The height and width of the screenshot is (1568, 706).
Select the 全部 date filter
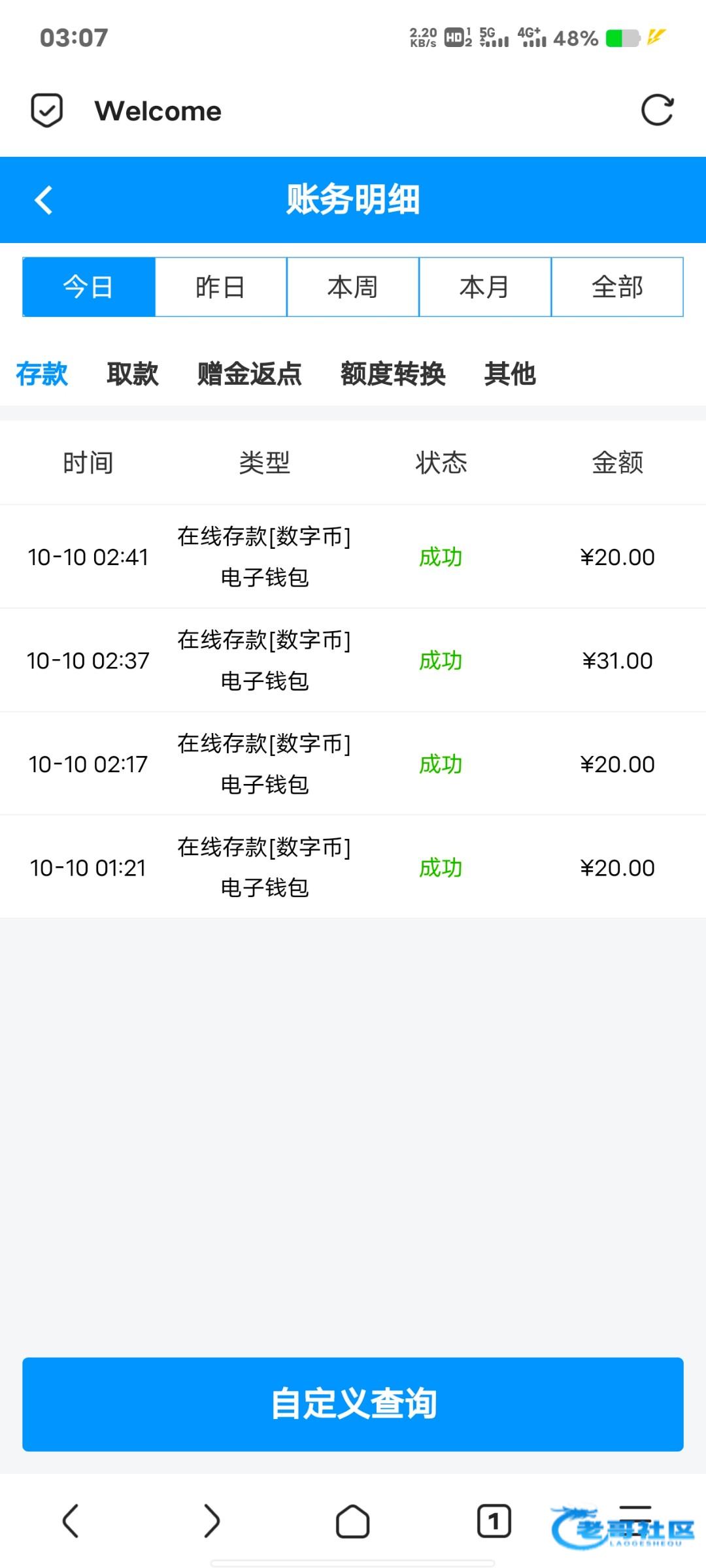(617, 287)
